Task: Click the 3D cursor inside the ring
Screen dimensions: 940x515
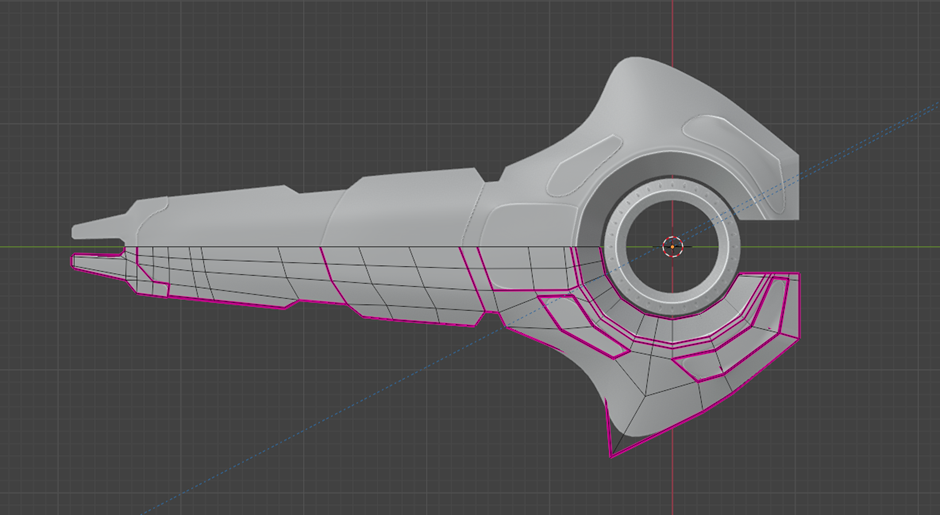Action: point(672,246)
